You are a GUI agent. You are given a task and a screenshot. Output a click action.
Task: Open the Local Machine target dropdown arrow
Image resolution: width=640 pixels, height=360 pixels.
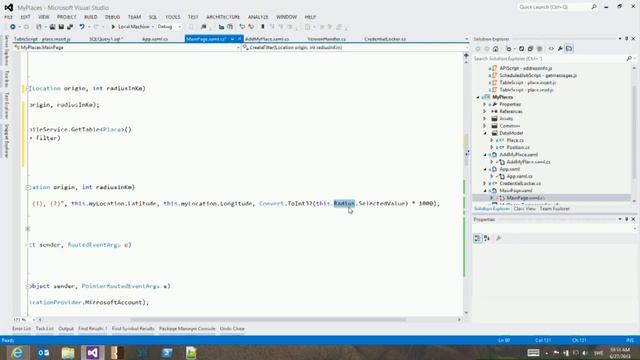(153, 27)
